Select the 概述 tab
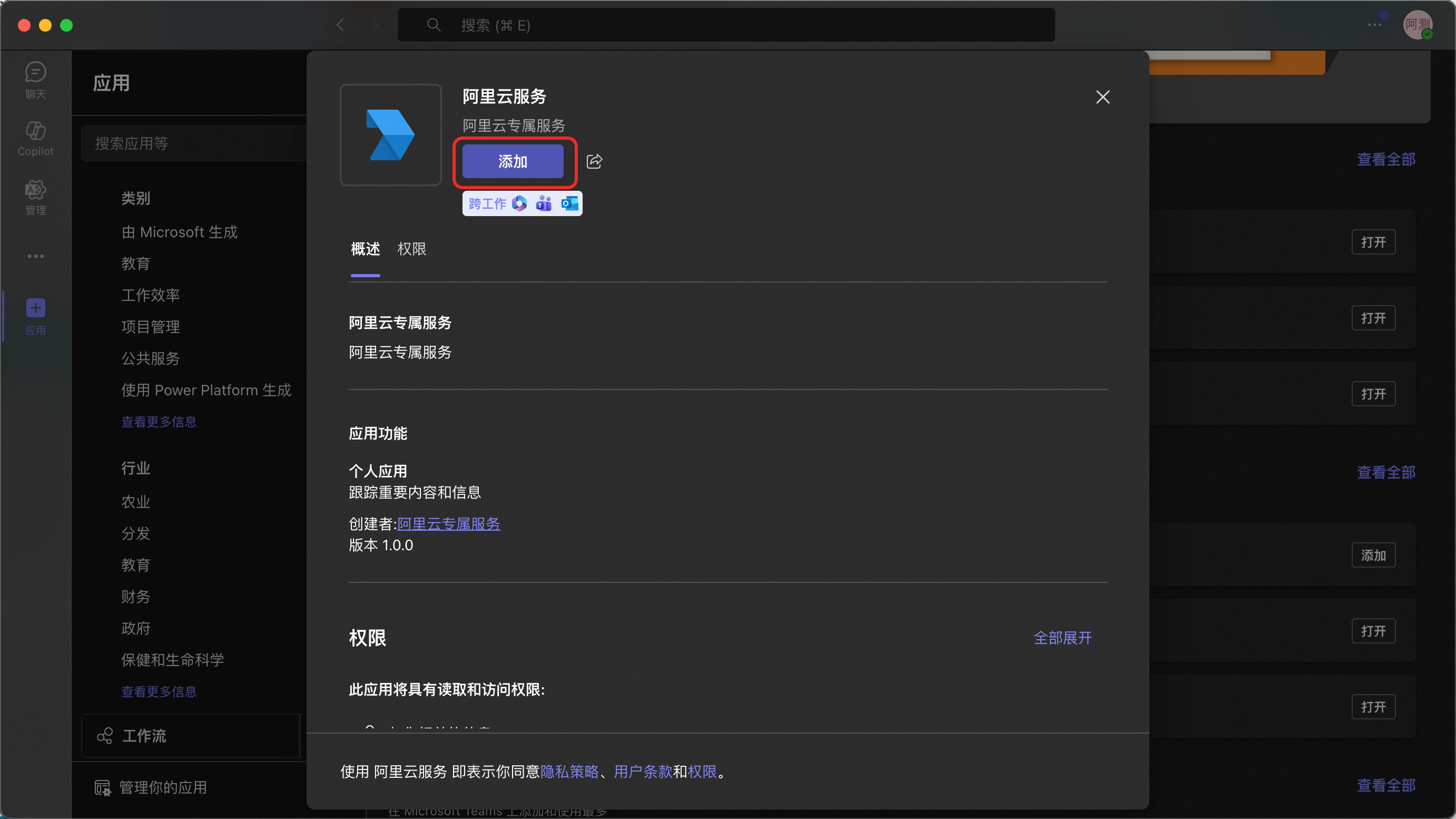This screenshot has width=1456, height=819. pyautogui.click(x=365, y=249)
